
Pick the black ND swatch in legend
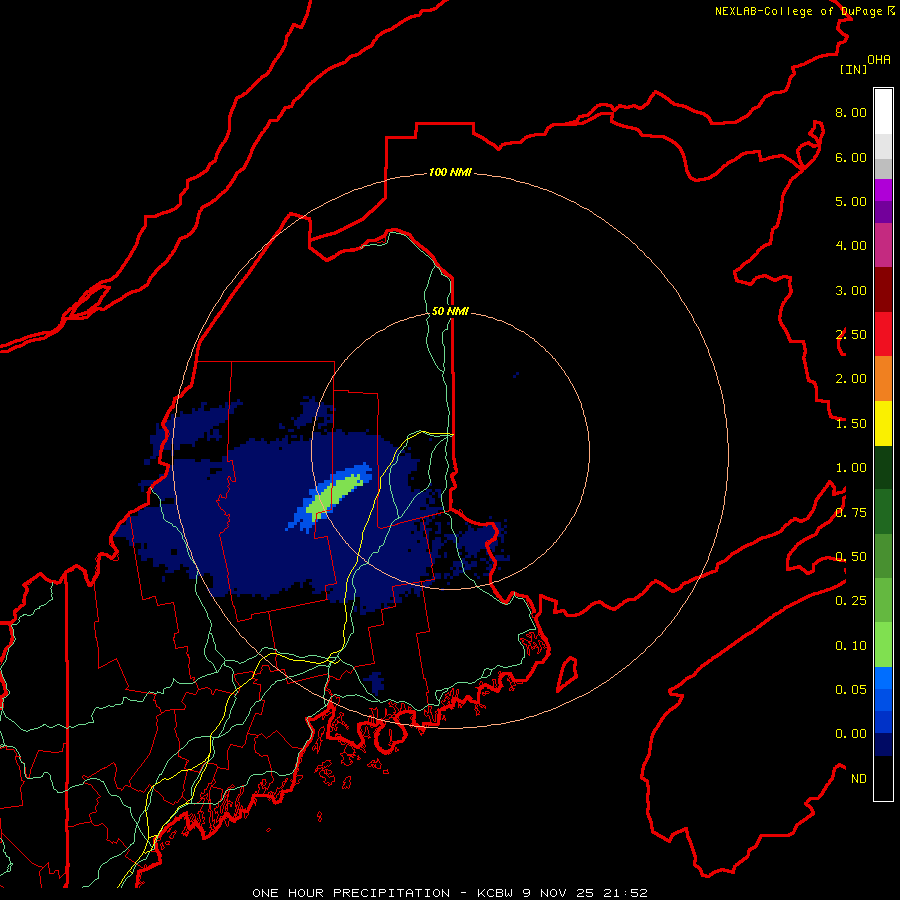pos(883,778)
